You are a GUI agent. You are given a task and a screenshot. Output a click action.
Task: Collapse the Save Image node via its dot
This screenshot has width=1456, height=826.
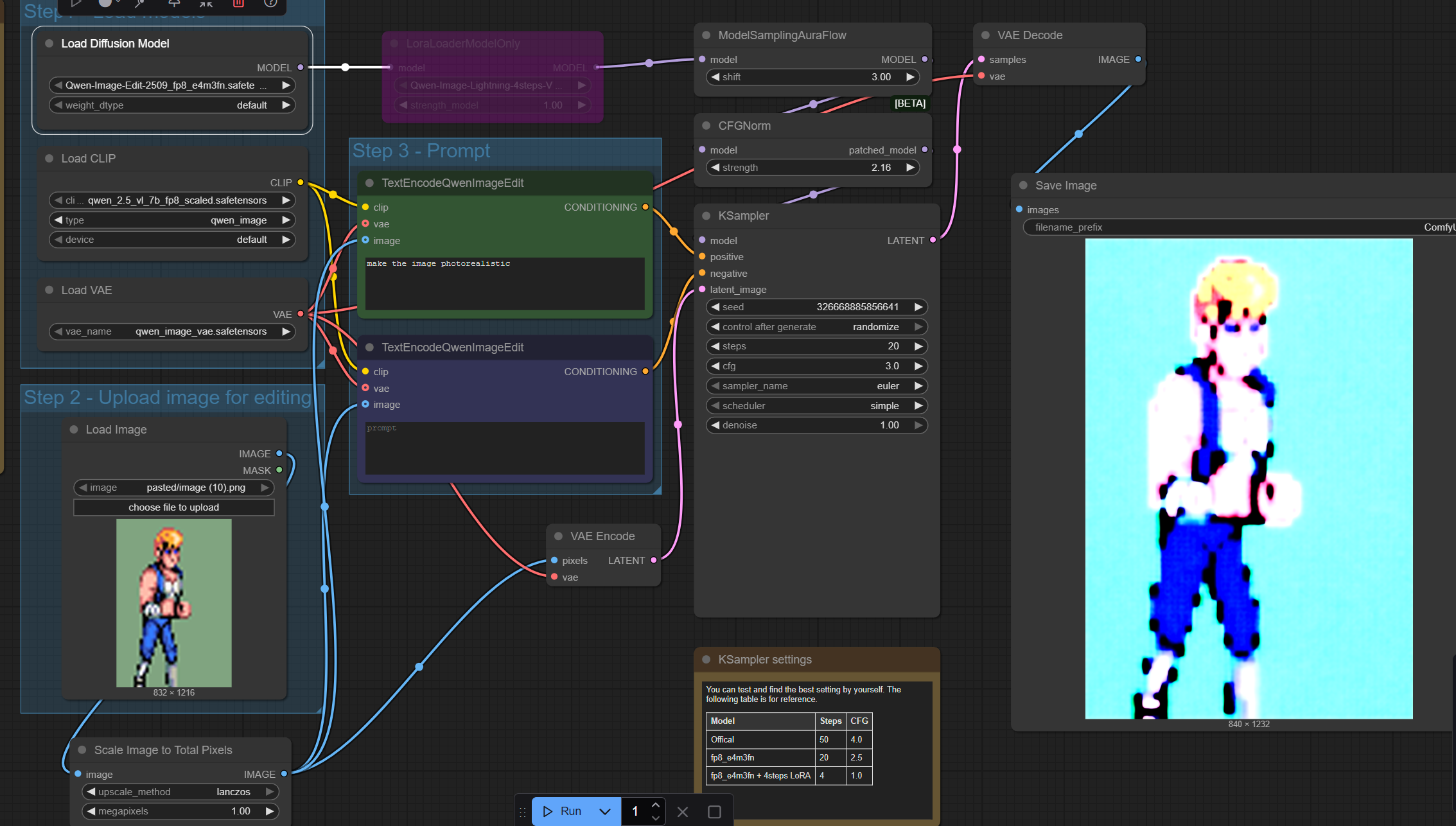coord(1023,186)
